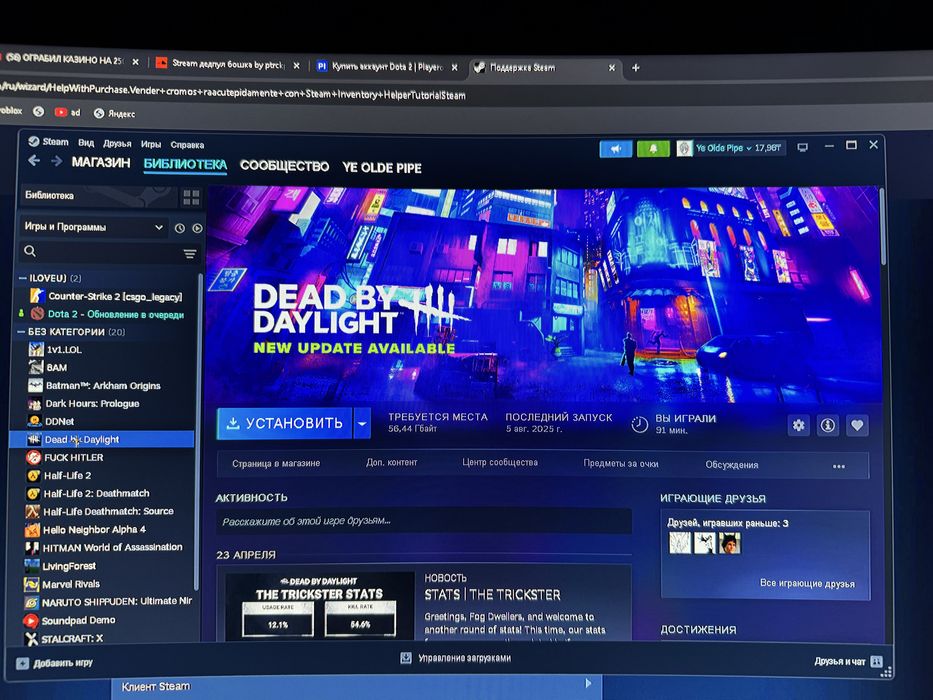Click Управление загрузками at bottom
The width and height of the screenshot is (933, 700).
tap(464, 658)
